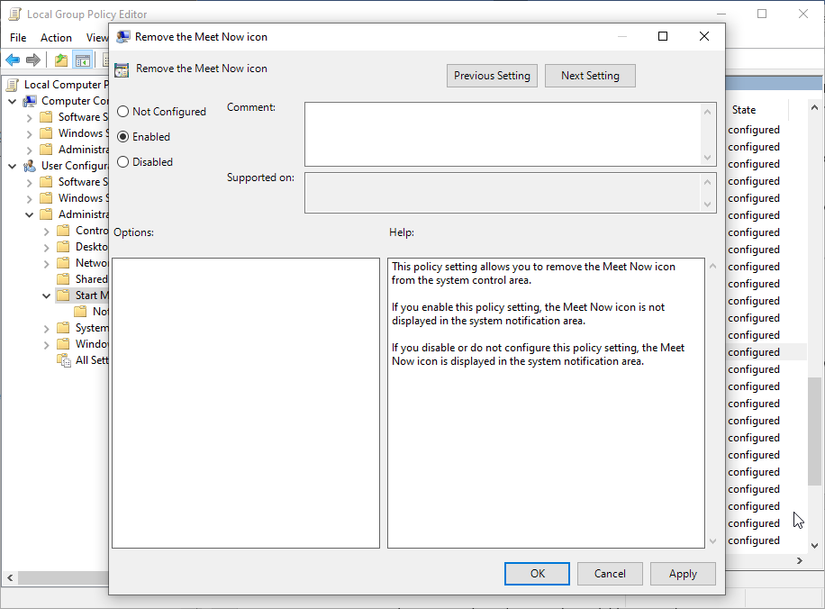
Task: Click the Next Setting button
Action: [589, 75]
